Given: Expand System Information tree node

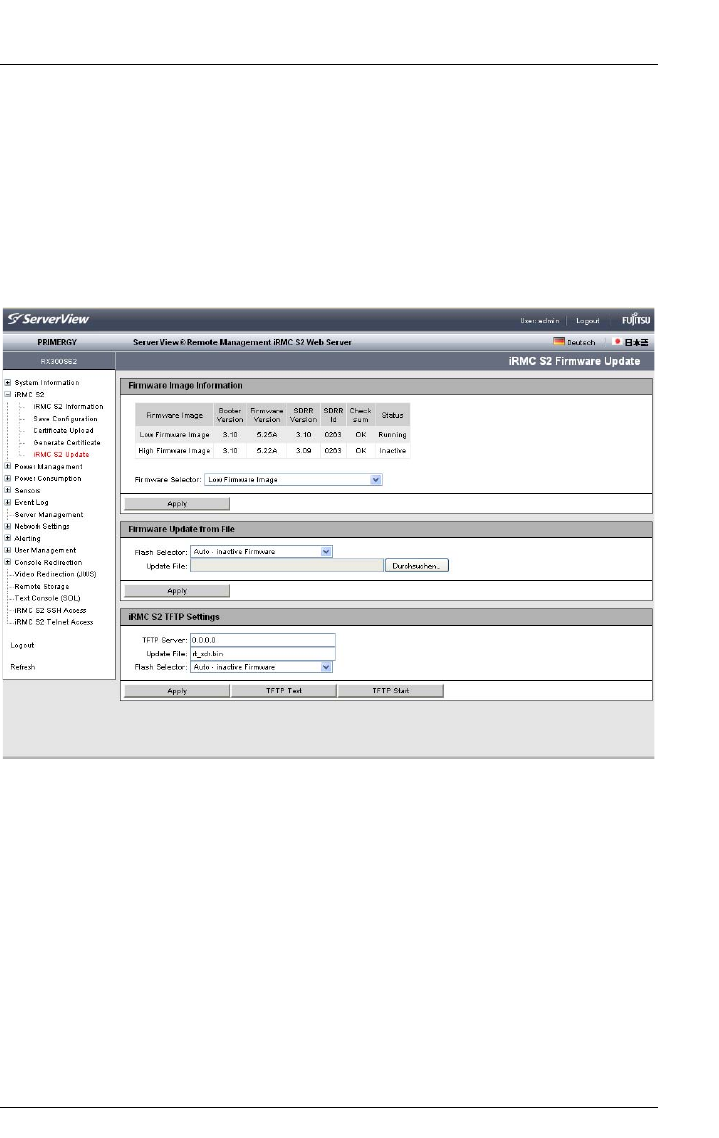Looking at the screenshot, I should (x=8, y=382).
